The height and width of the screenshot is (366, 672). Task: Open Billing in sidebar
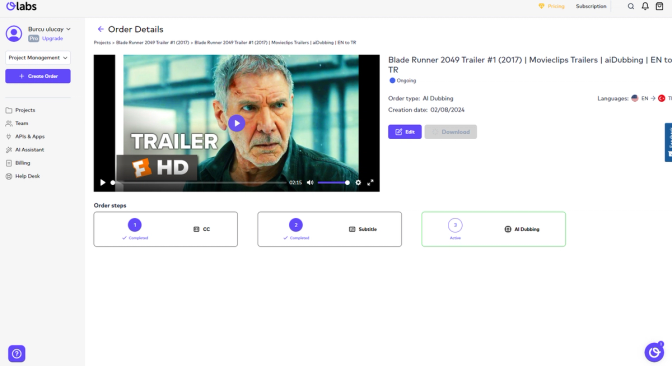pos(18,163)
